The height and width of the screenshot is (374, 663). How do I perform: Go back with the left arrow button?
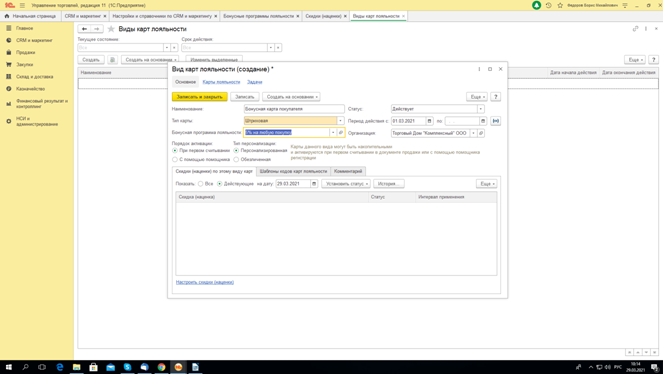click(x=84, y=29)
